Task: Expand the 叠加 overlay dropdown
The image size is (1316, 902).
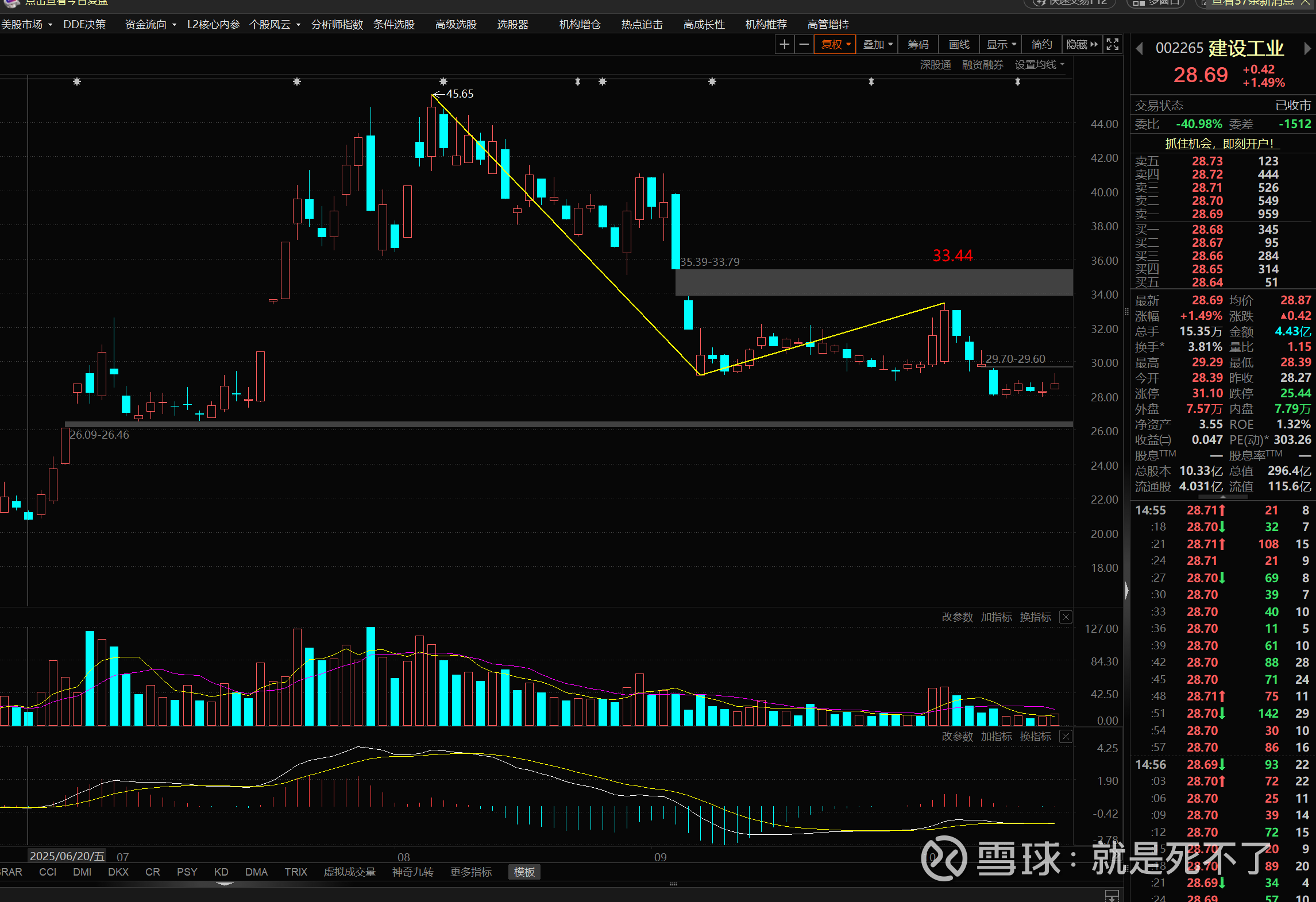Action: (x=877, y=44)
